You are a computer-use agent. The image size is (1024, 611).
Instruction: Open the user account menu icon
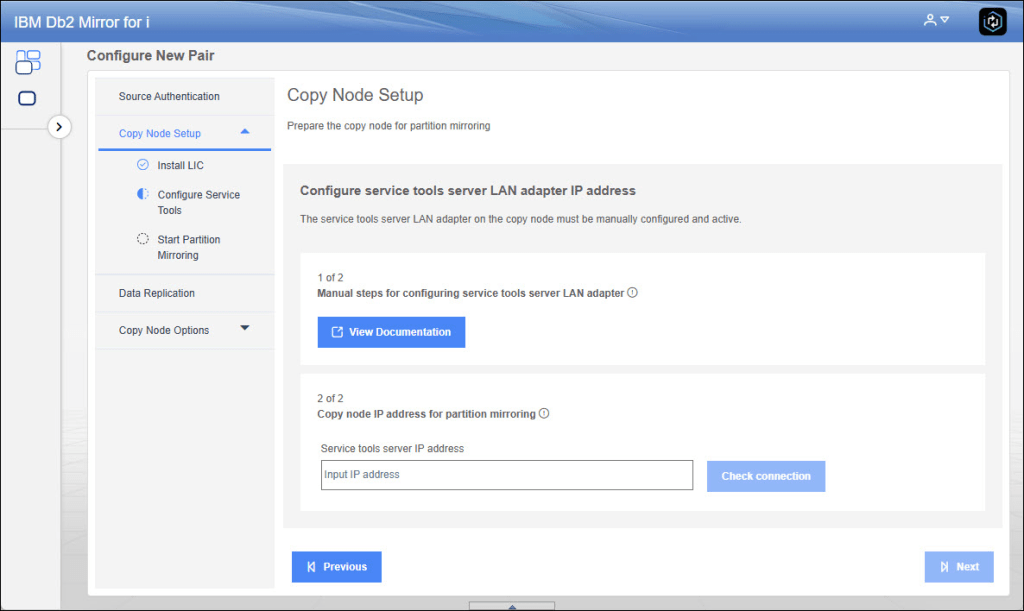pyautogui.click(x=930, y=20)
